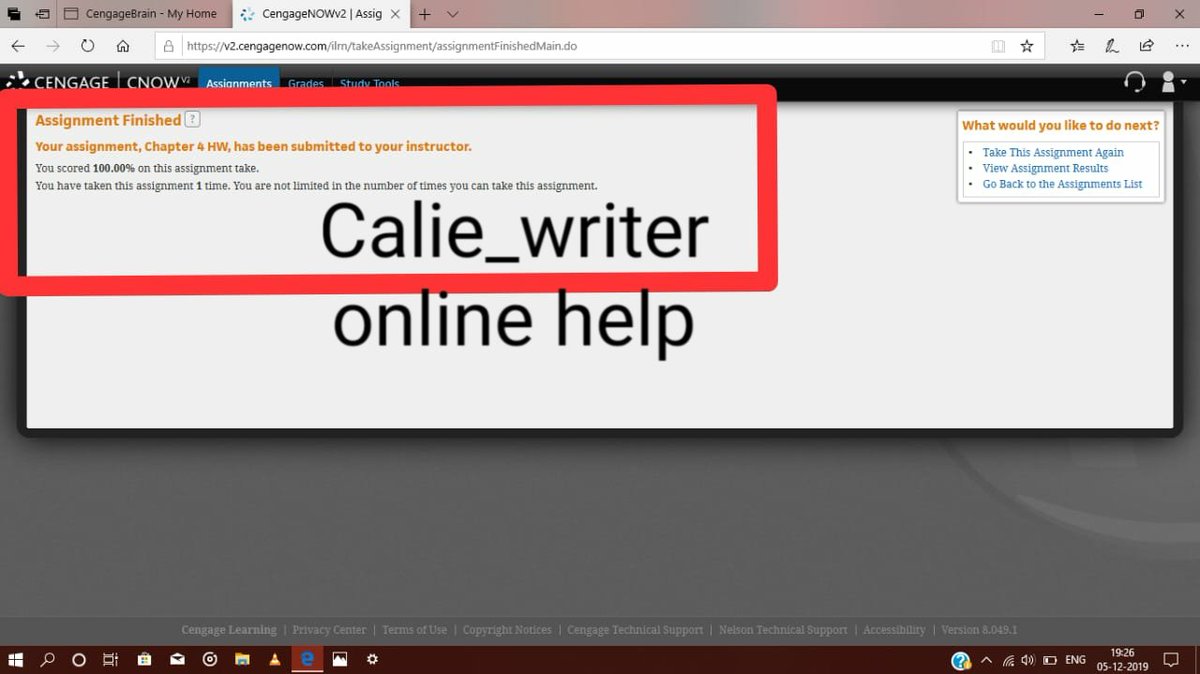Open Privacy Center footer link
This screenshot has width=1200, height=674.
330,630
